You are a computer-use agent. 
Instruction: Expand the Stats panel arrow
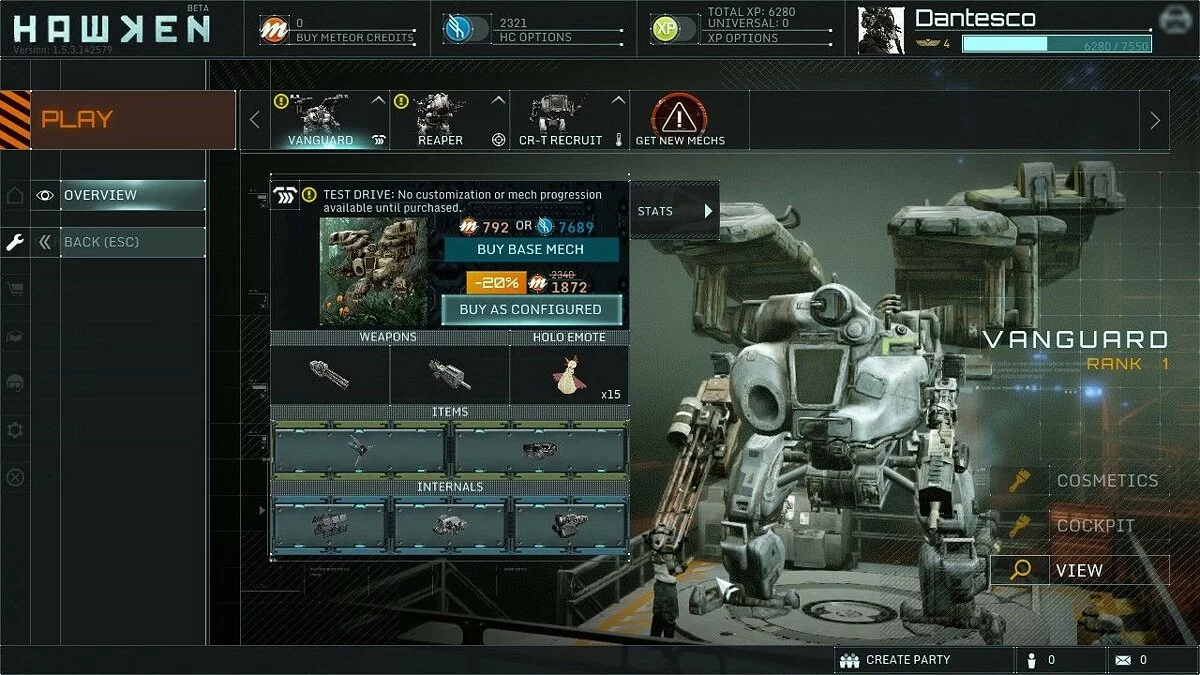point(708,211)
